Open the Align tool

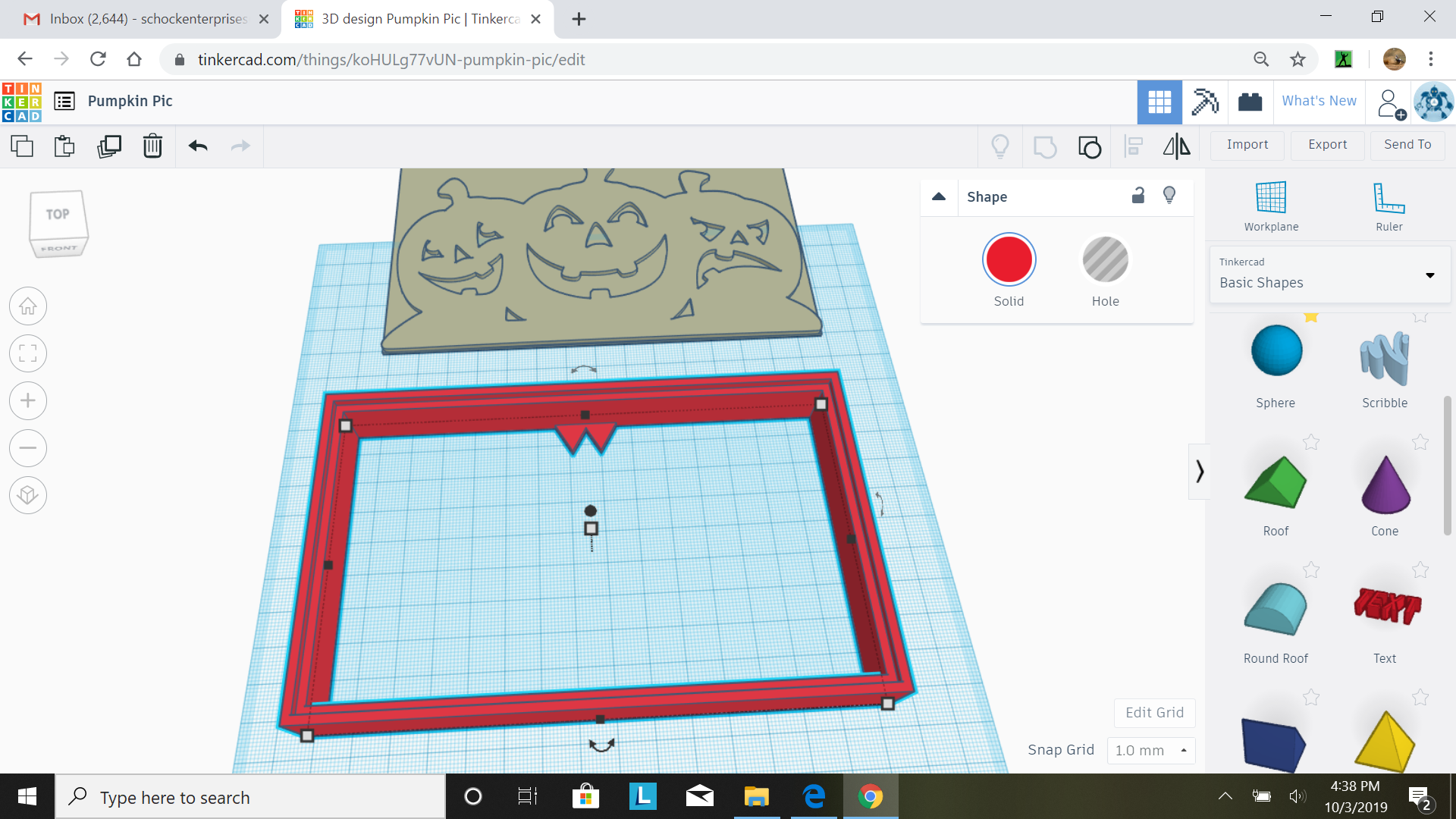point(1133,146)
